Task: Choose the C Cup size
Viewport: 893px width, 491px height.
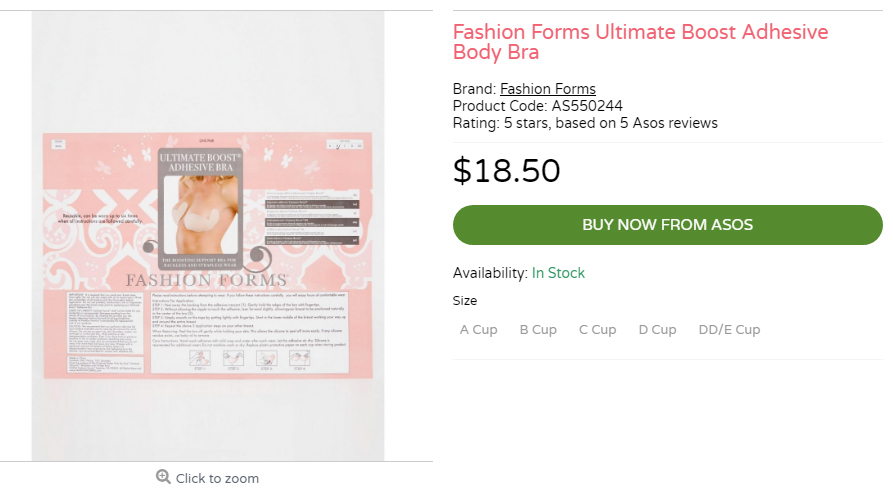Action: (x=597, y=330)
